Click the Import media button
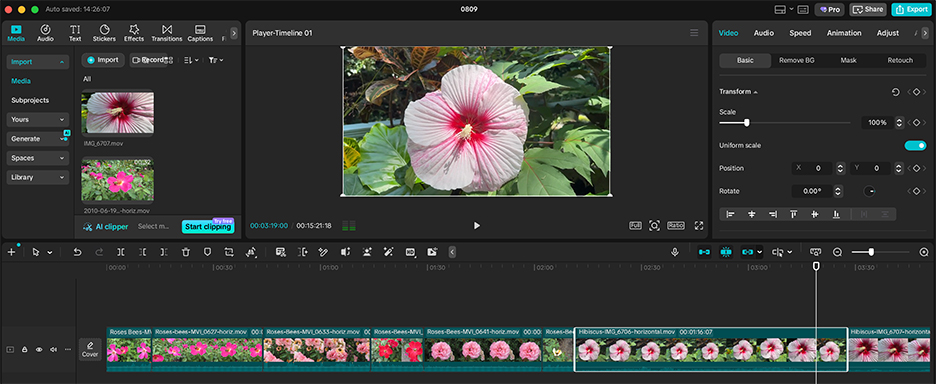The height and width of the screenshot is (384, 936). (x=103, y=60)
